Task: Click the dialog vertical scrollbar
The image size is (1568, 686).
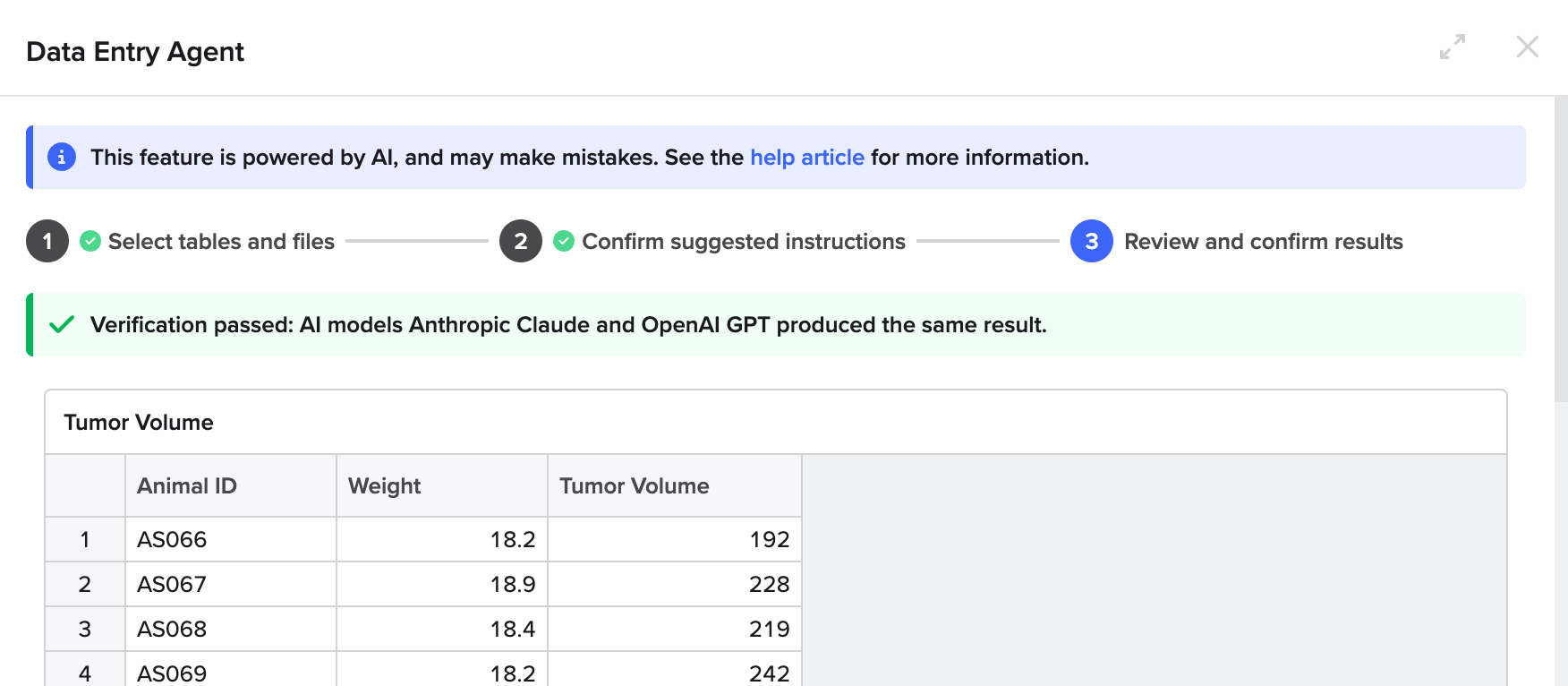Action: pos(1560,251)
